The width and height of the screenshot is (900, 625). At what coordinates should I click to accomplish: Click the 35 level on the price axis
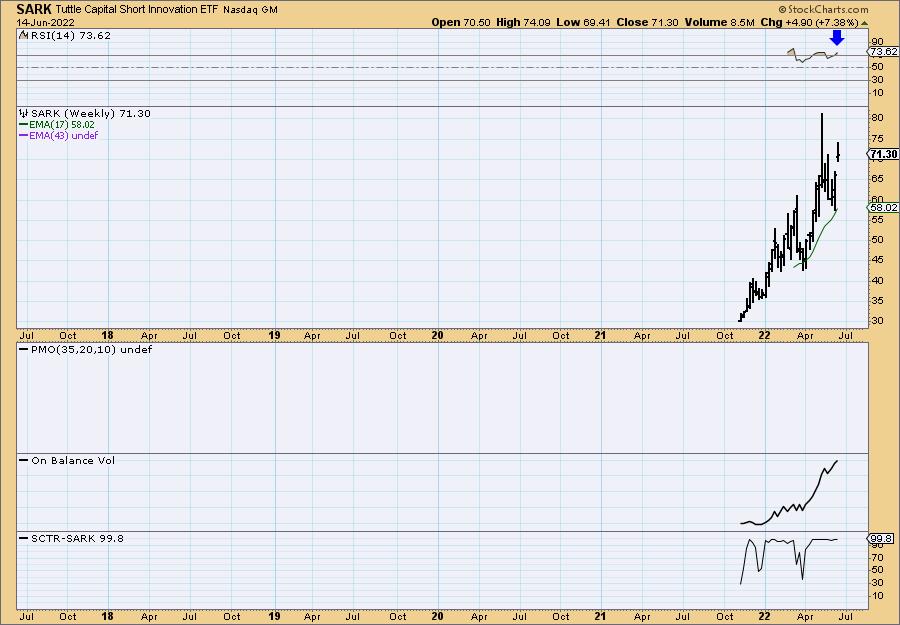click(877, 301)
